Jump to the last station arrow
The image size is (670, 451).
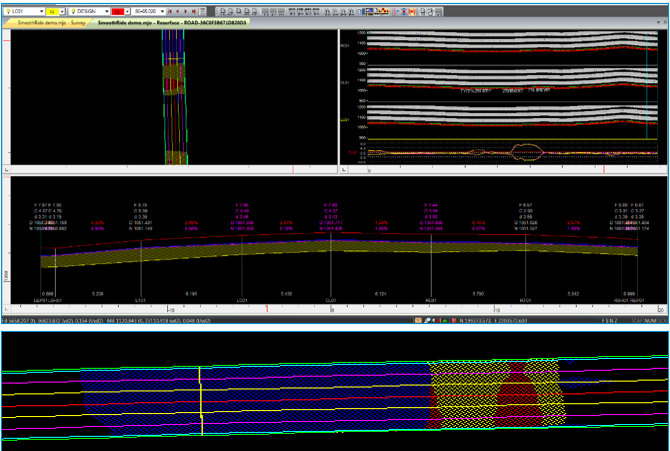(195, 10)
